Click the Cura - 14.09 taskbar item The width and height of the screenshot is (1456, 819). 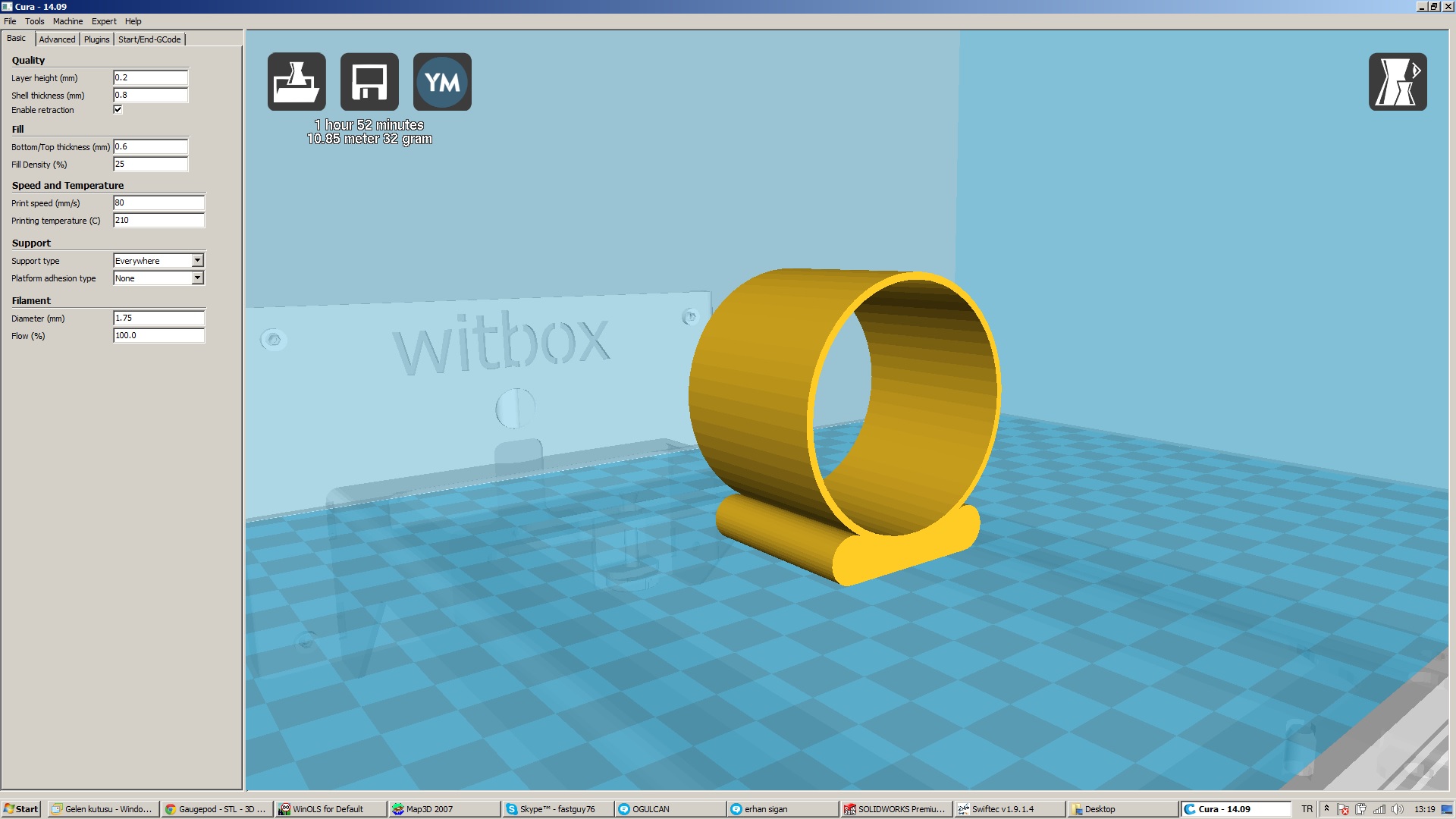(x=1236, y=809)
